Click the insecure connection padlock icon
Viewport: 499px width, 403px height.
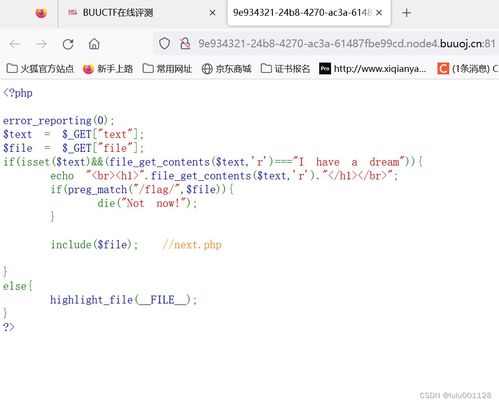coord(185,44)
